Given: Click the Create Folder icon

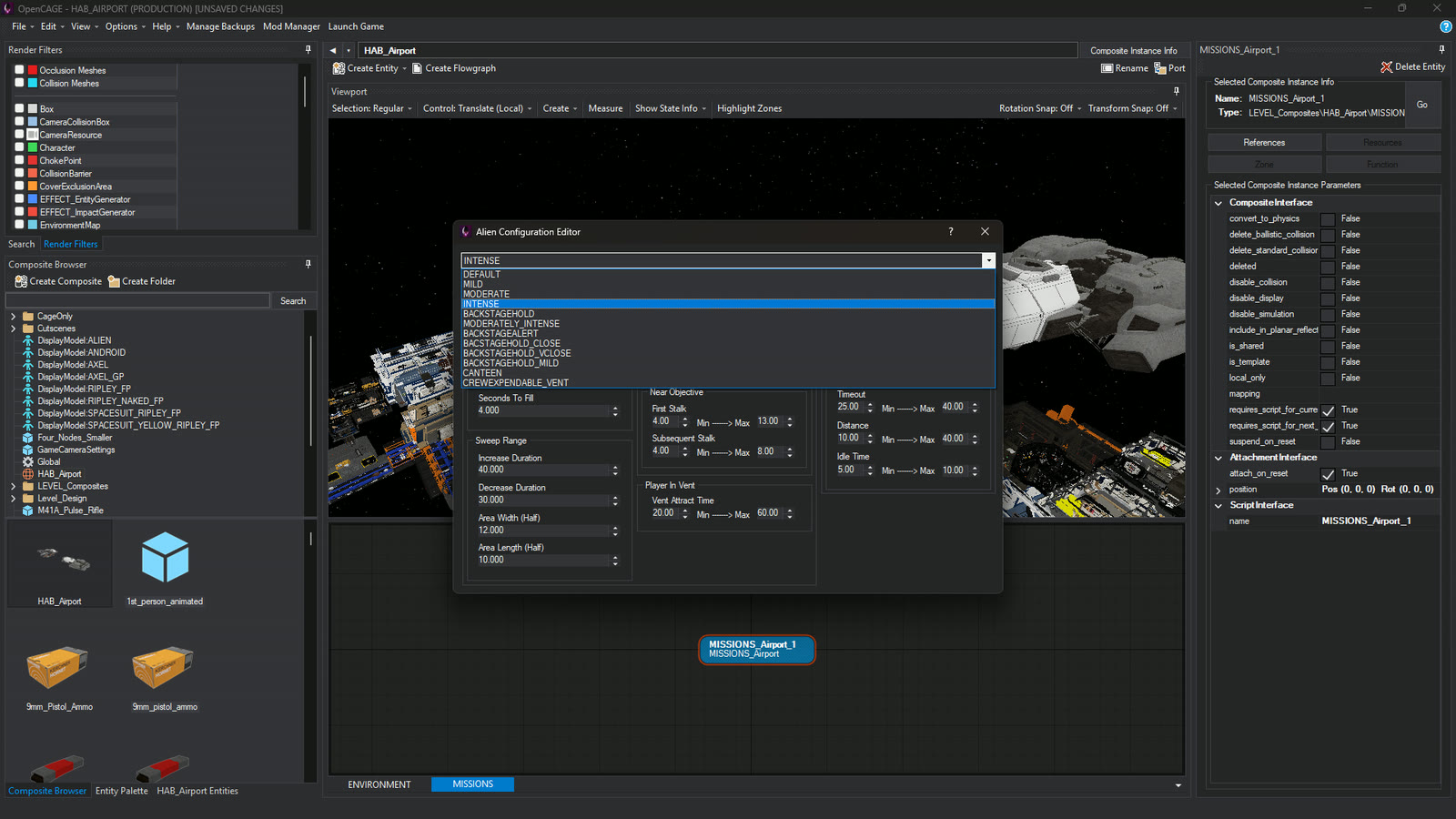Looking at the screenshot, I should pyautogui.click(x=114, y=281).
